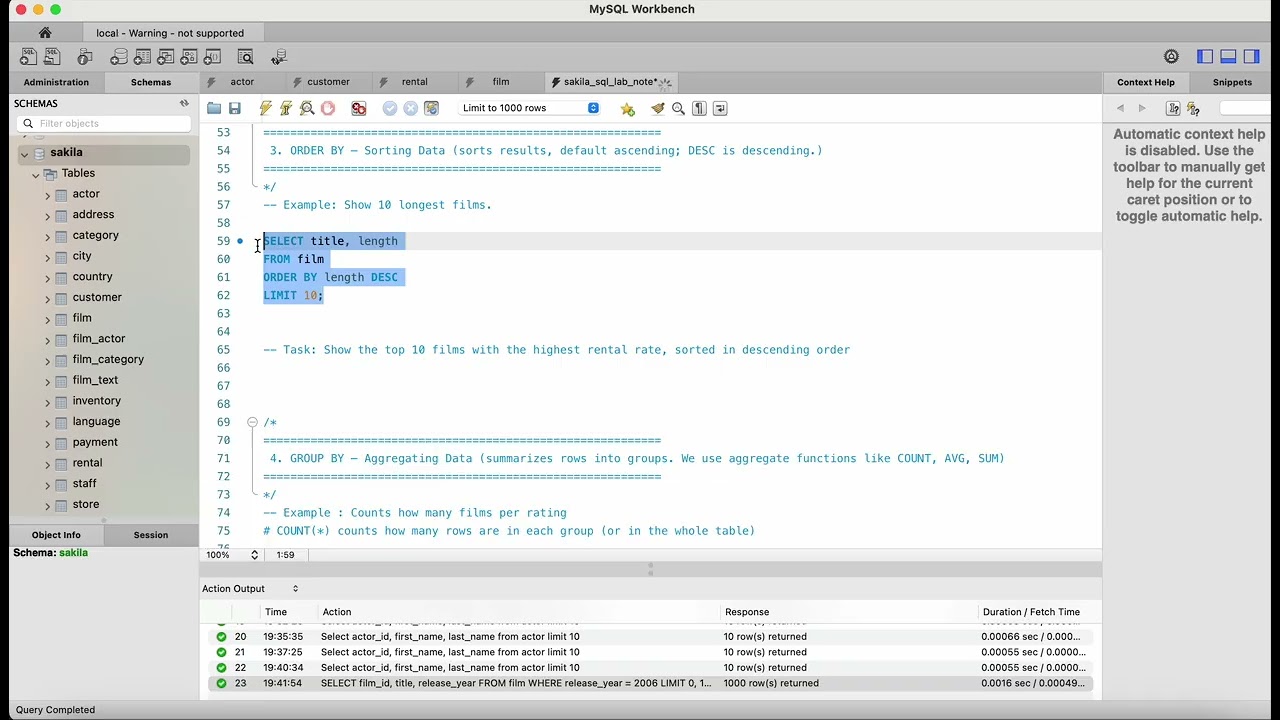Commit the transaction icon
This screenshot has width=1280, height=720.
tap(390, 108)
